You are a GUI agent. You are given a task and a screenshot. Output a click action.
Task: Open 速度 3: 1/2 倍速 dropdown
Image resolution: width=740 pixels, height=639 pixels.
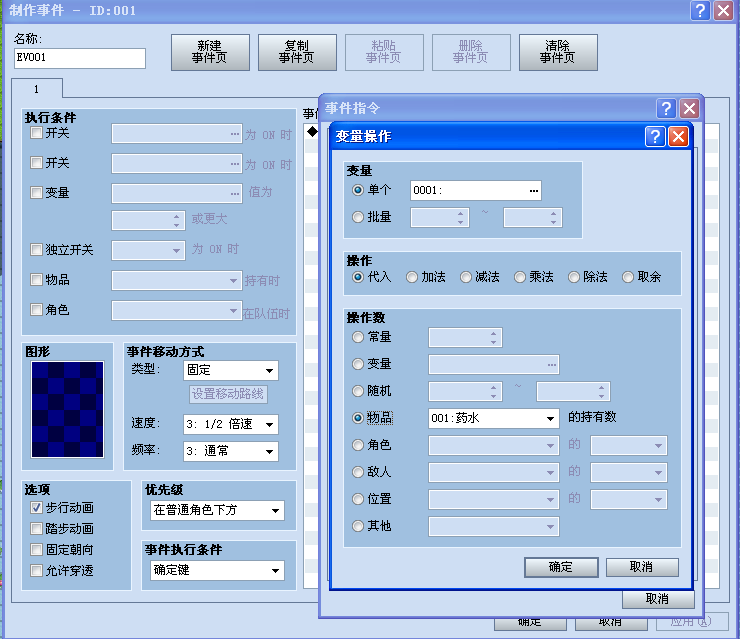pyautogui.click(x=231, y=424)
